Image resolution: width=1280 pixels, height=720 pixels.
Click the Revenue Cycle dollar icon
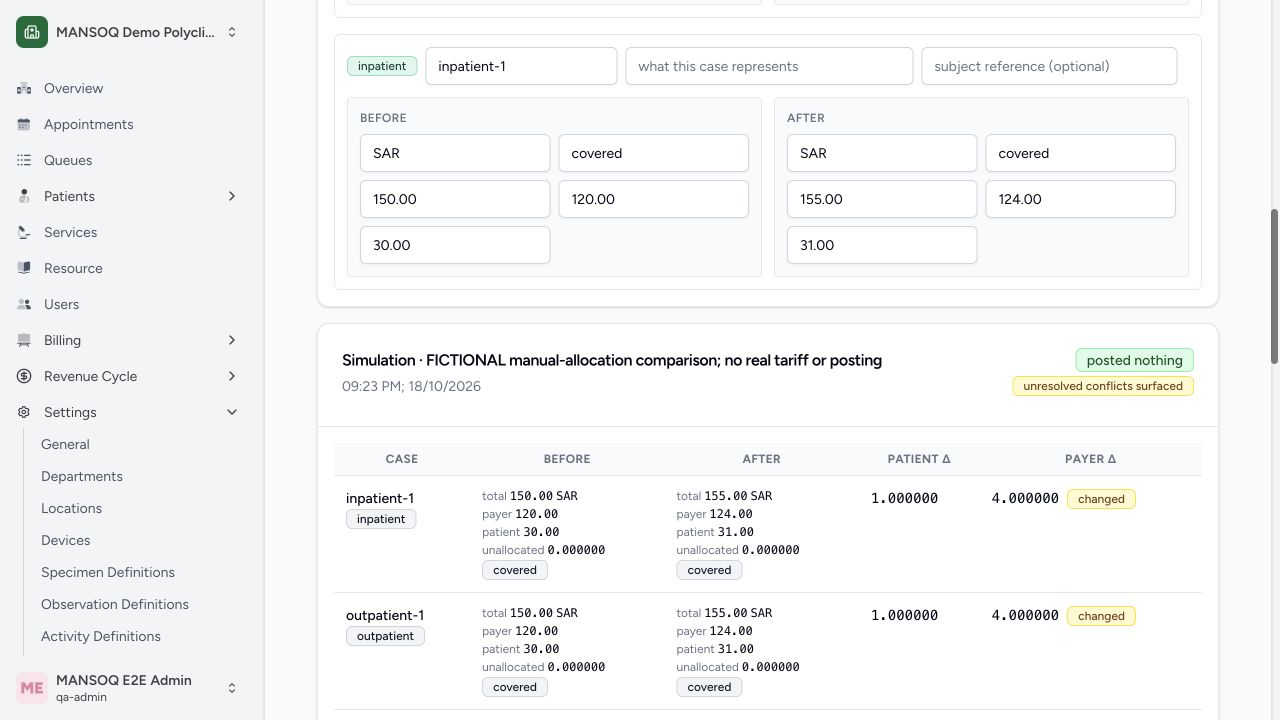(x=24, y=376)
